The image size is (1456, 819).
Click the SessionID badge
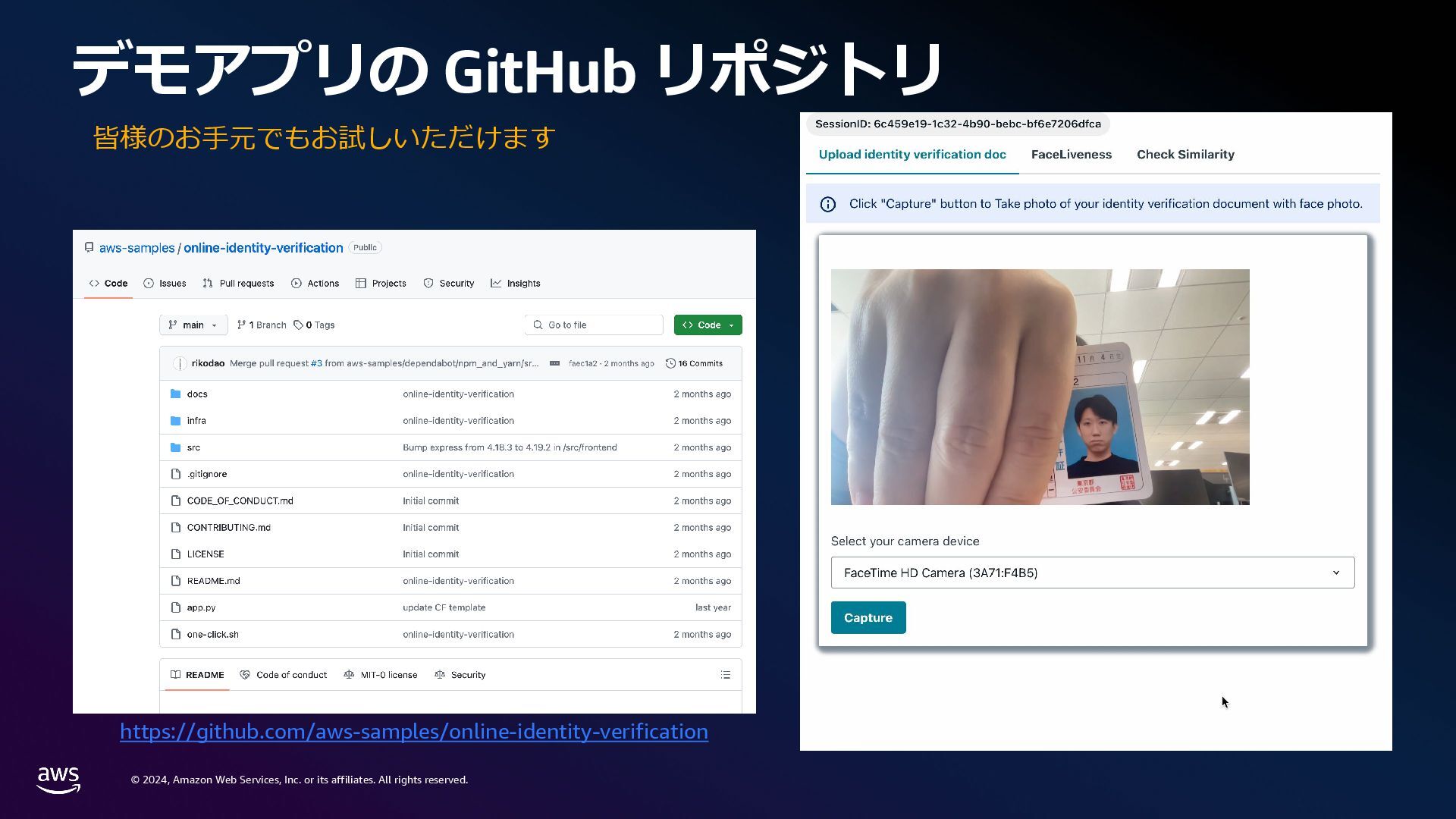pyautogui.click(x=958, y=124)
